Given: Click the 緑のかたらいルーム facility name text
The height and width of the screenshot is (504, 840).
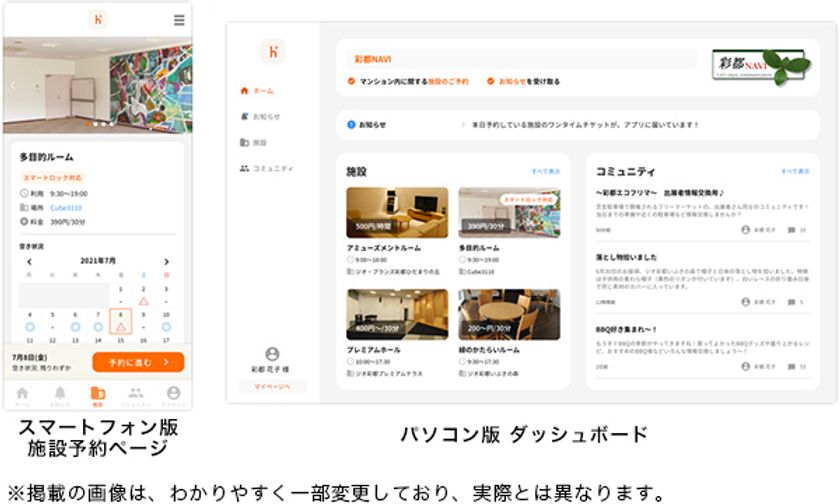Looking at the screenshot, I should click(489, 350).
